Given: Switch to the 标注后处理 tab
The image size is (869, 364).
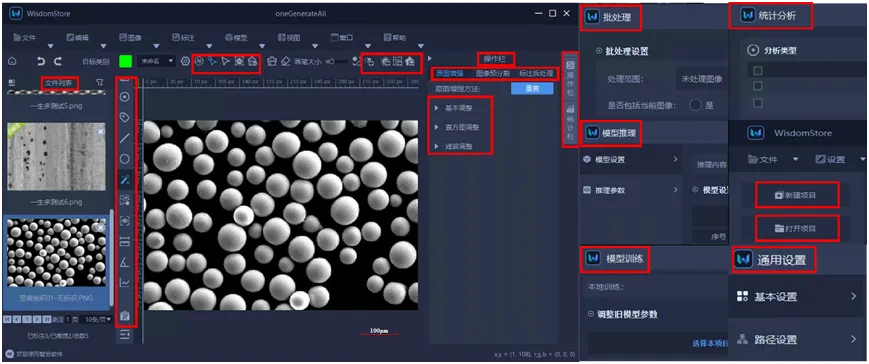Looking at the screenshot, I should 535,74.
